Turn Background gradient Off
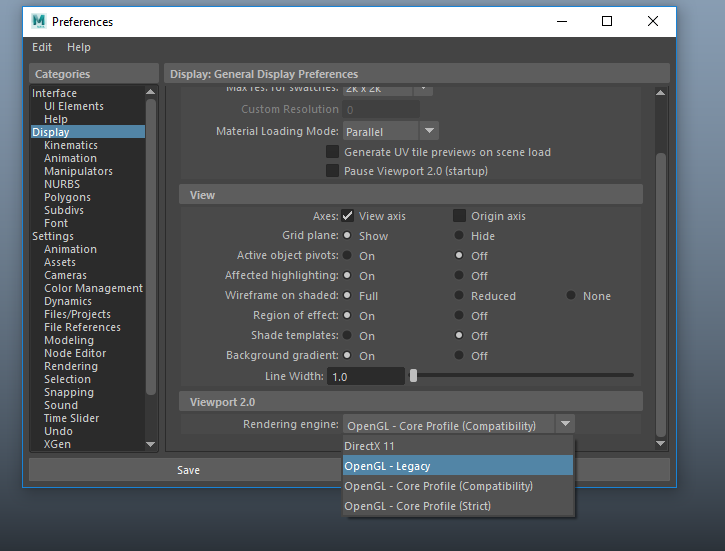 point(459,355)
